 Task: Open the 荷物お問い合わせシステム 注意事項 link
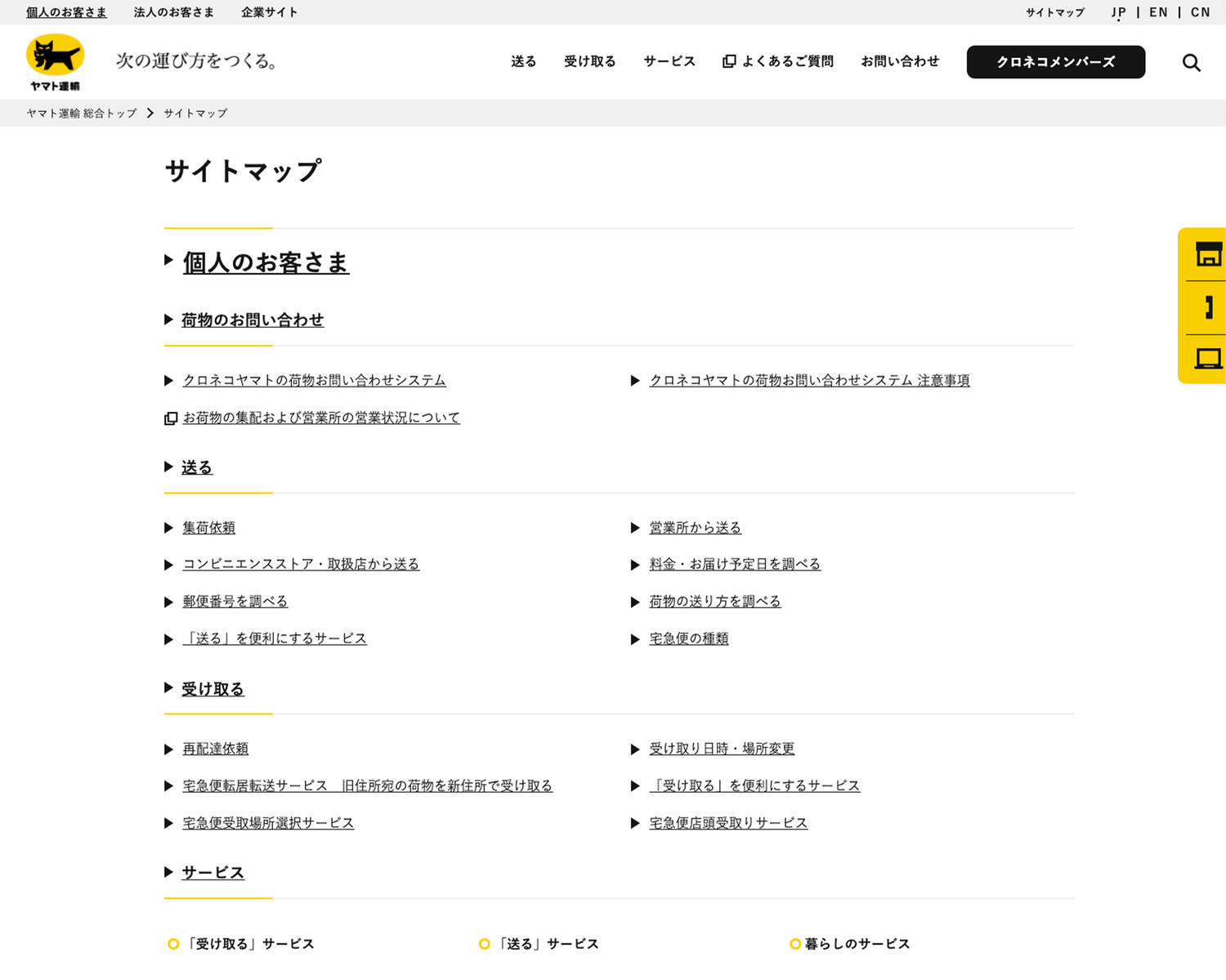coord(809,380)
